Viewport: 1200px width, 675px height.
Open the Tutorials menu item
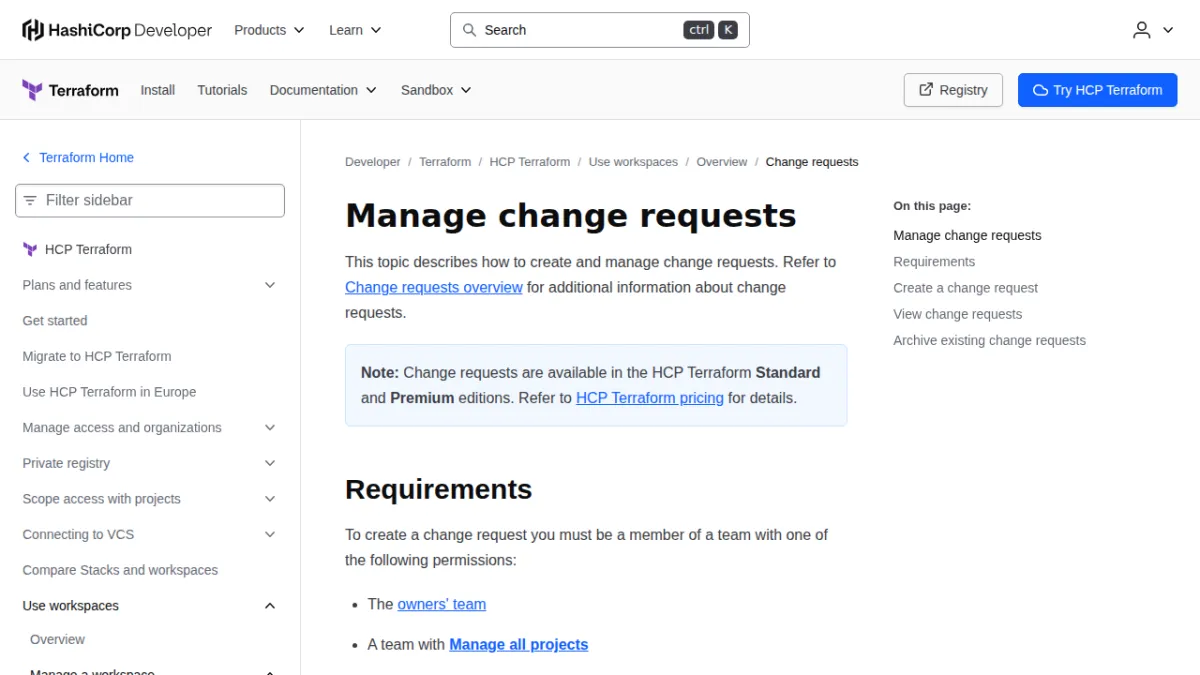click(222, 90)
